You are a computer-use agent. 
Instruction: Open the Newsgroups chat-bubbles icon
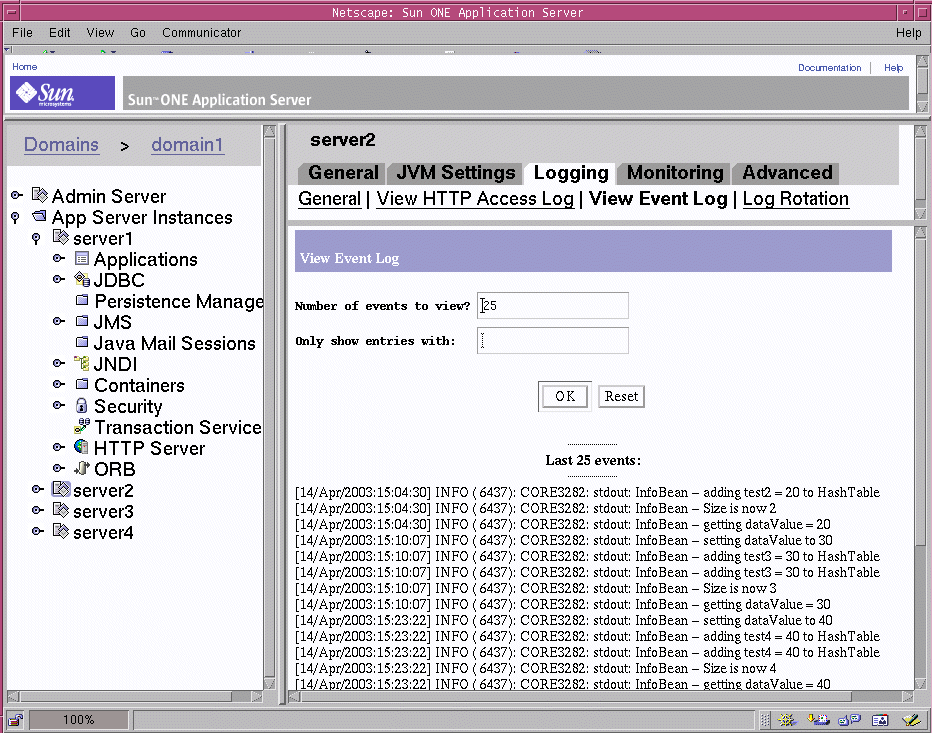click(x=849, y=720)
